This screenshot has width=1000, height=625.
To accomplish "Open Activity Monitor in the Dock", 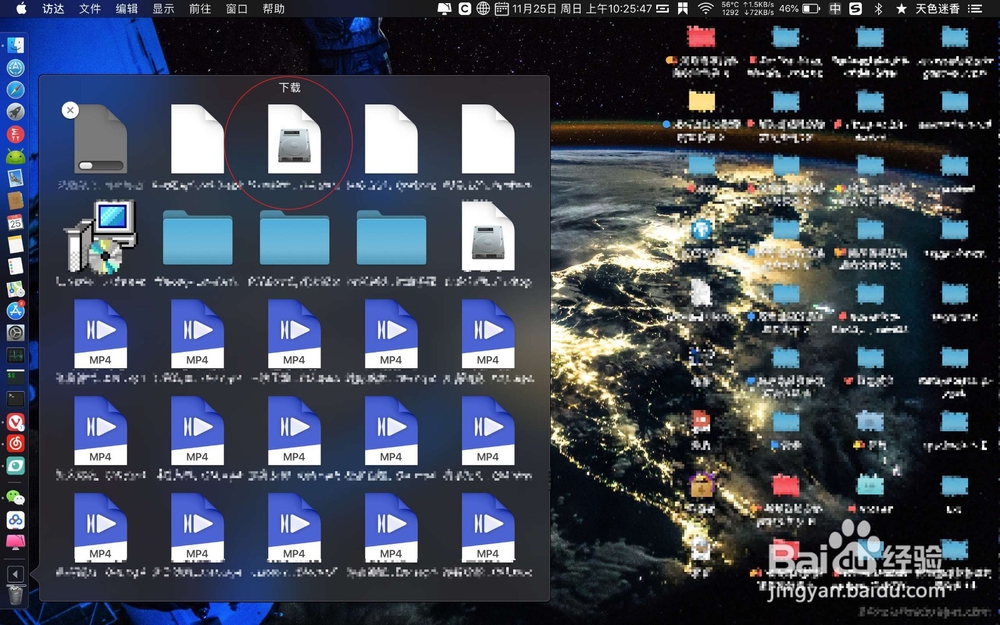I will (15, 355).
